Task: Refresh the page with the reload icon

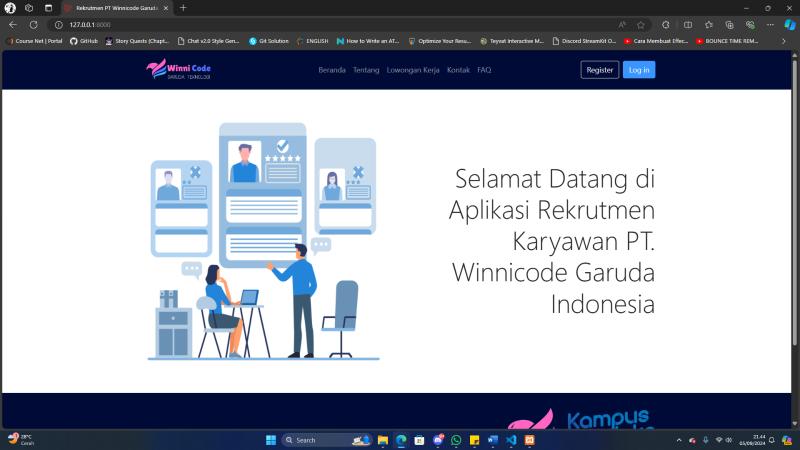Action: [33, 24]
